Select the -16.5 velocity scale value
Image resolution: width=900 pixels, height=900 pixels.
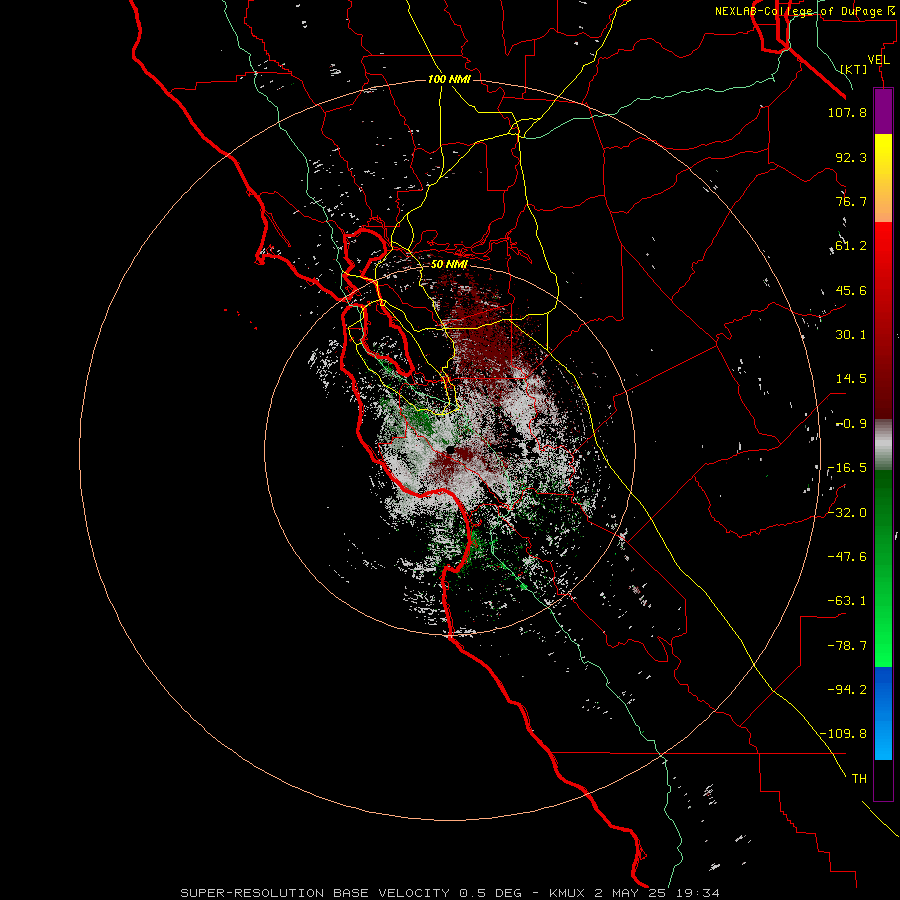click(x=847, y=468)
